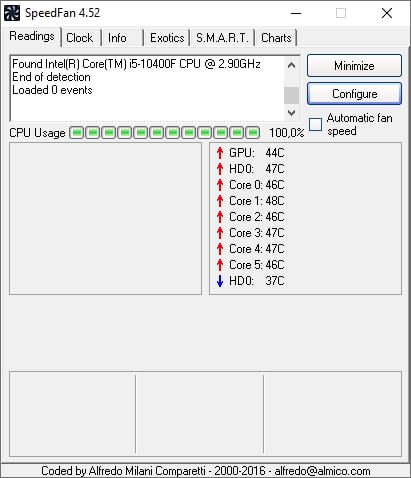411x478 pixels.
Task: Click the red arrow beside Core 5
Action: (220, 265)
